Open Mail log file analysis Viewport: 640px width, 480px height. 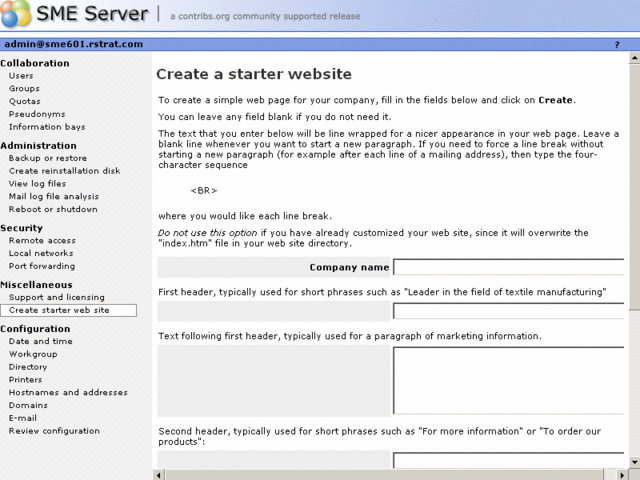[54, 197]
